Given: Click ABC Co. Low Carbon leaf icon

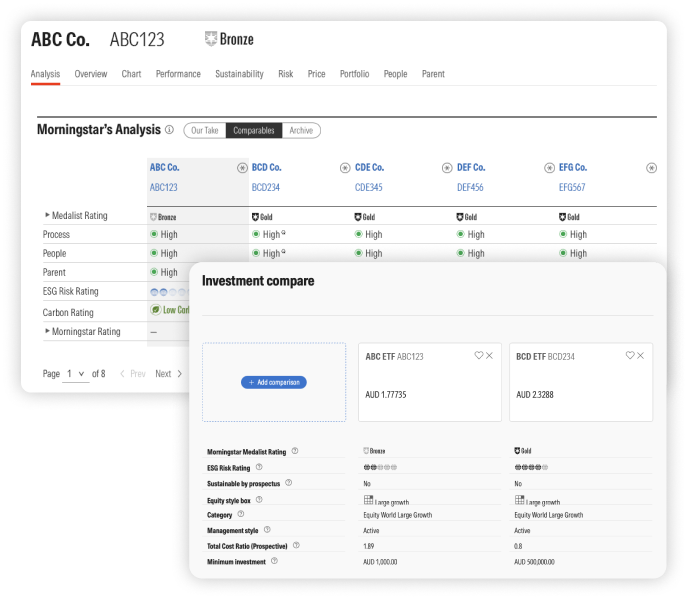Looking at the screenshot, I should pyautogui.click(x=155, y=309).
